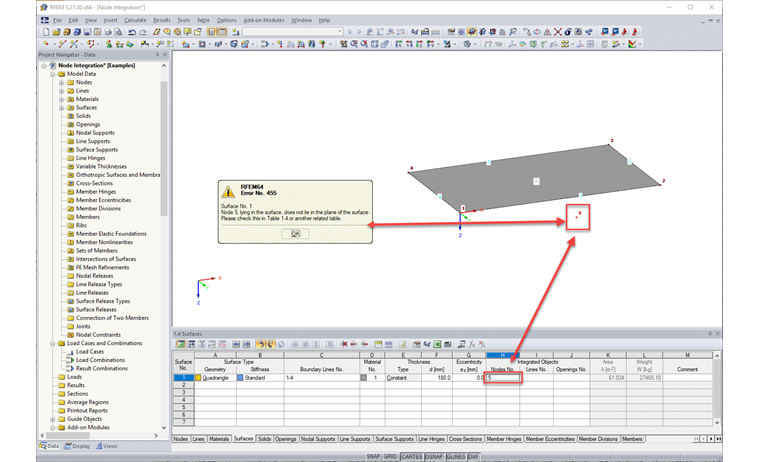Select Result Combinations in the navigator
The width and height of the screenshot is (760, 462).
click(x=102, y=368)
